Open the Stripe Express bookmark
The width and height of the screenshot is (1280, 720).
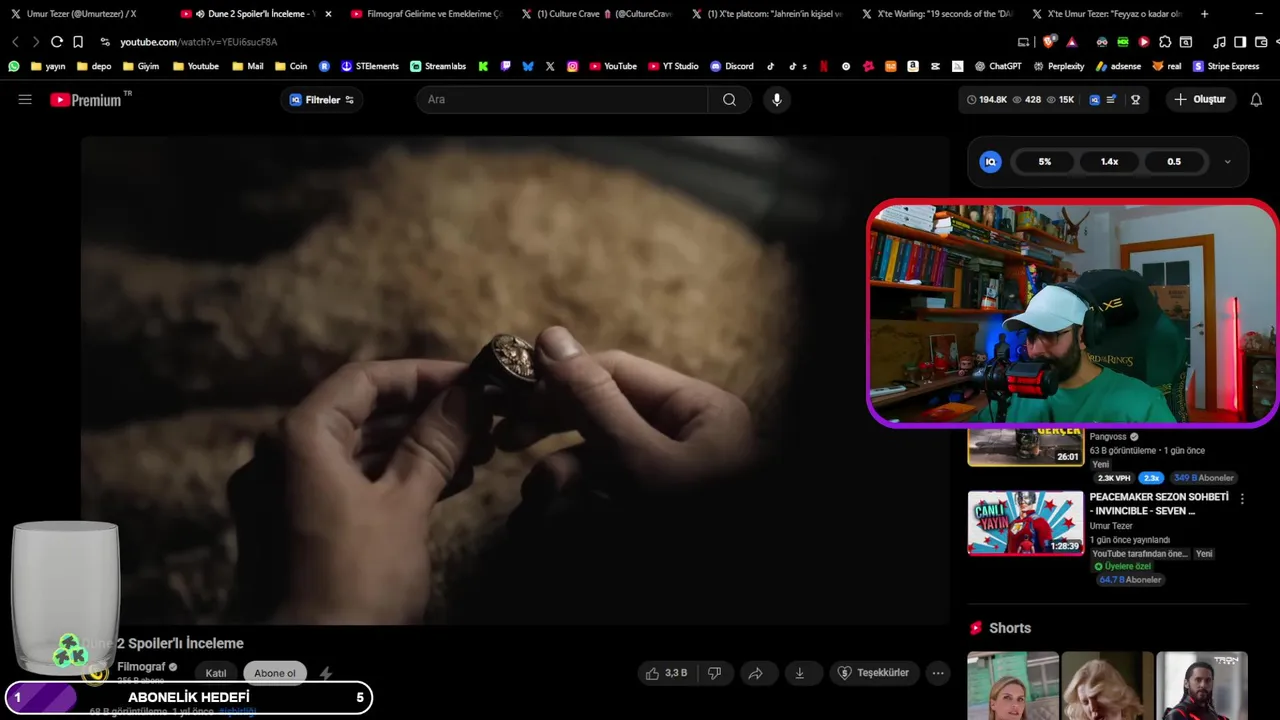pos(1225,66)
